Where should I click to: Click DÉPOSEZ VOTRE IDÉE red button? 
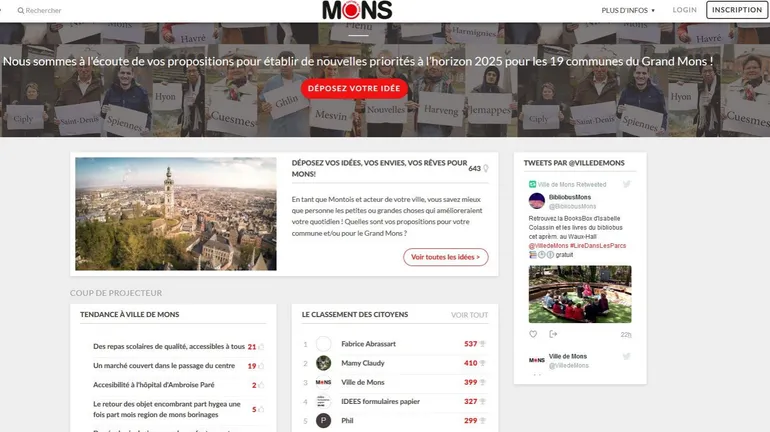tap(354, 88)
